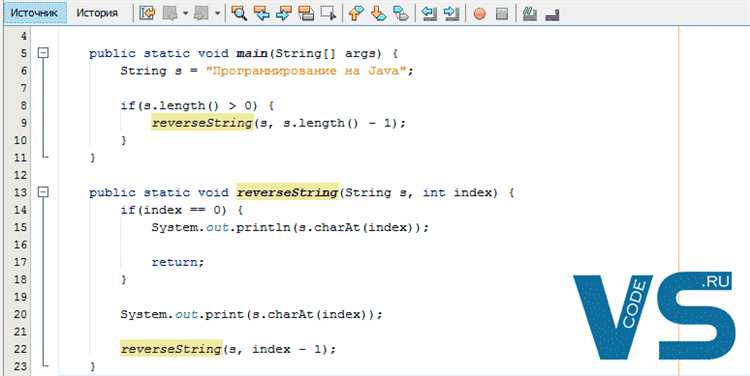Toggle highlight search results

[306, 13]
